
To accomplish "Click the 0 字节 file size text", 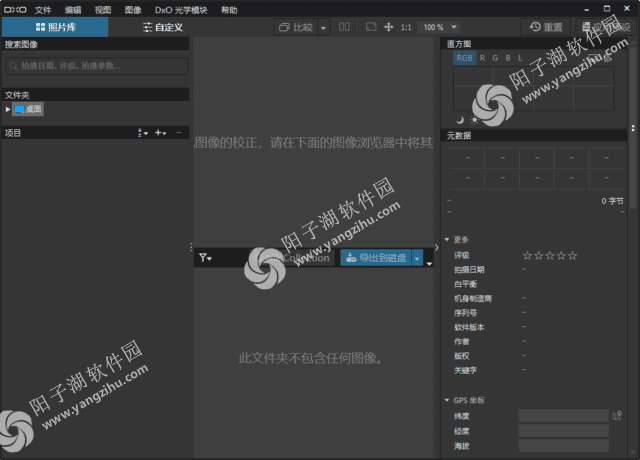I will pos(612,201).
